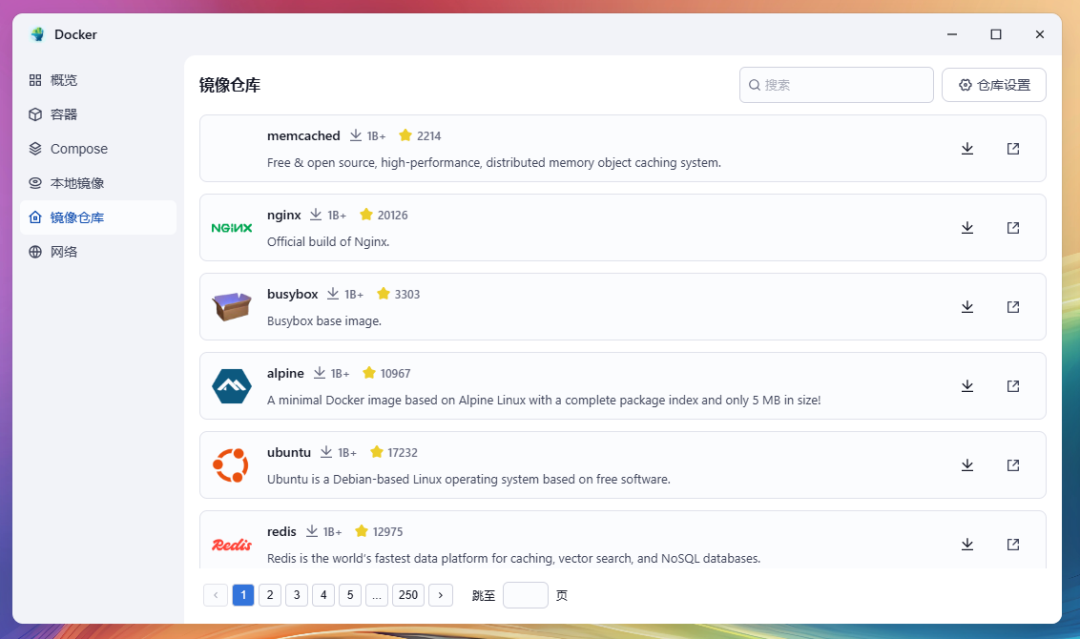The width and height of the screenshot is (1080, 639).
Task: Open 本地镜像 local images in sidebar
Action: 98,183
